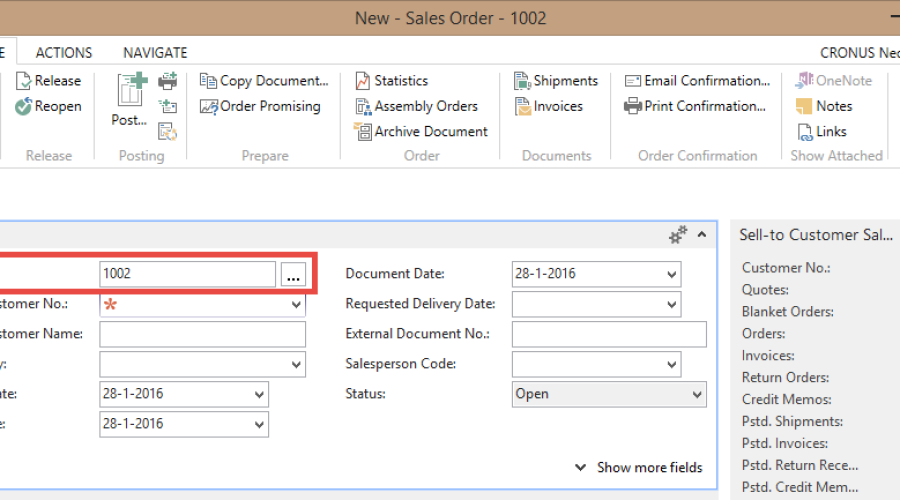Click Blanket Orders: in FactBox
This screenshot has width=900, height=500.
[x=788, y=312]
